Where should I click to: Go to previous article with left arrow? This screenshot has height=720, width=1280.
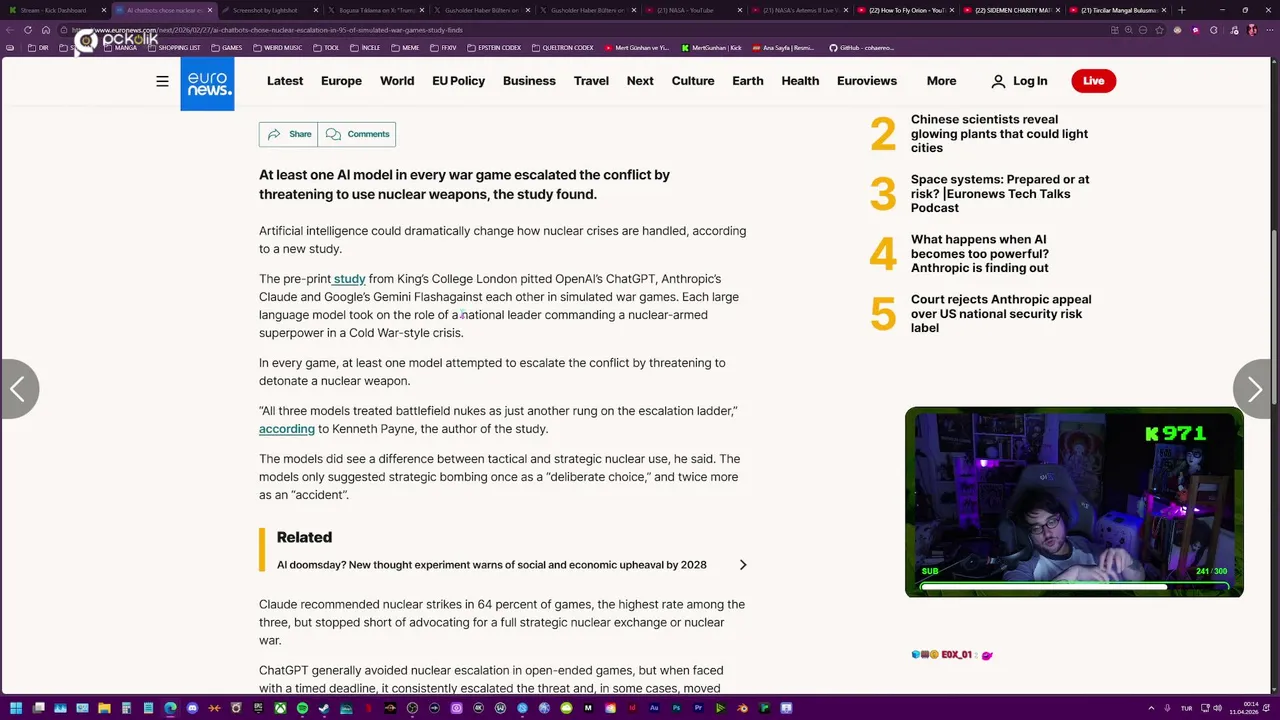coord(17,389)
